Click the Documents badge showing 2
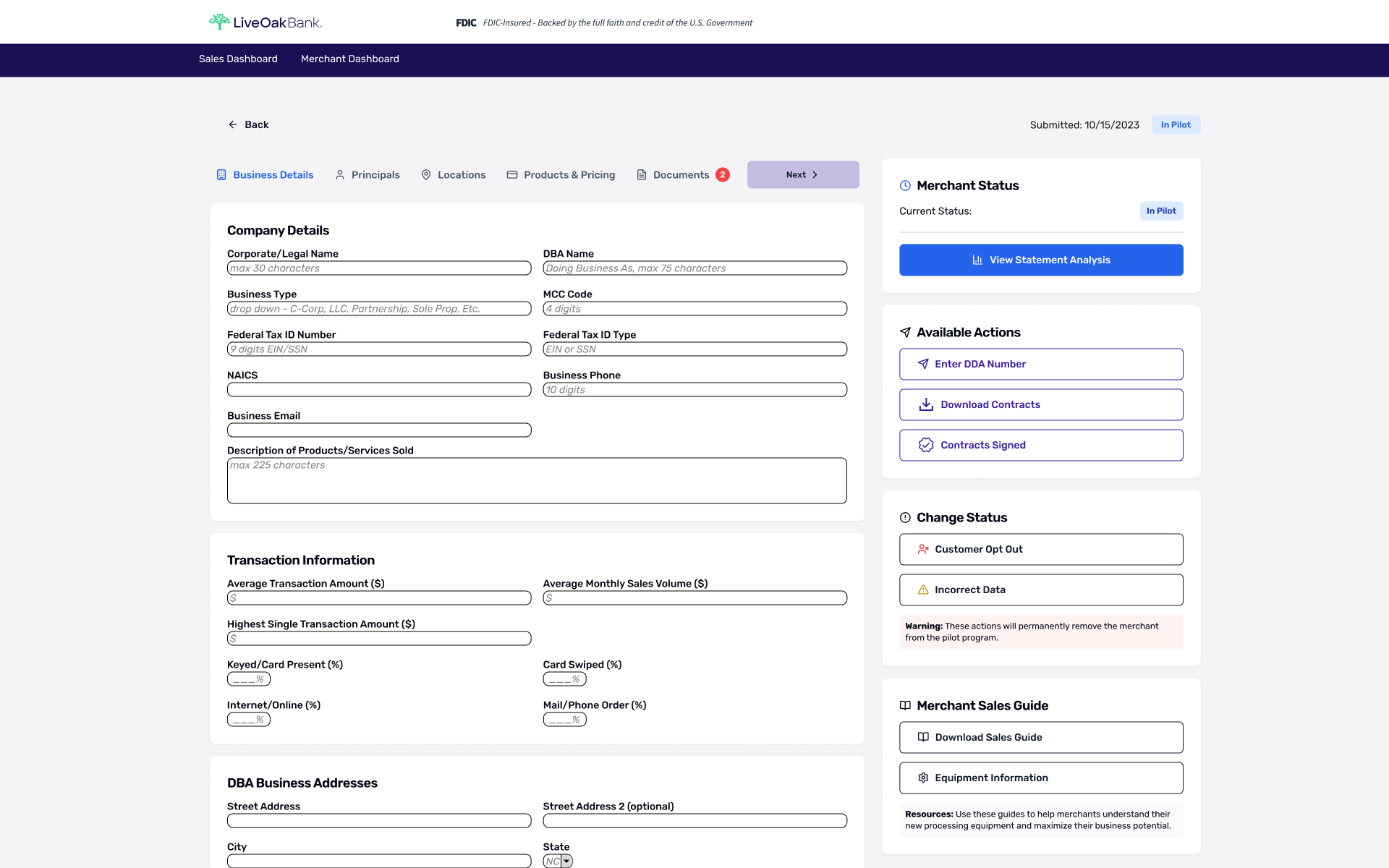Image resolution: width=1389 pixels, height=868 pixels. point(722,175)
